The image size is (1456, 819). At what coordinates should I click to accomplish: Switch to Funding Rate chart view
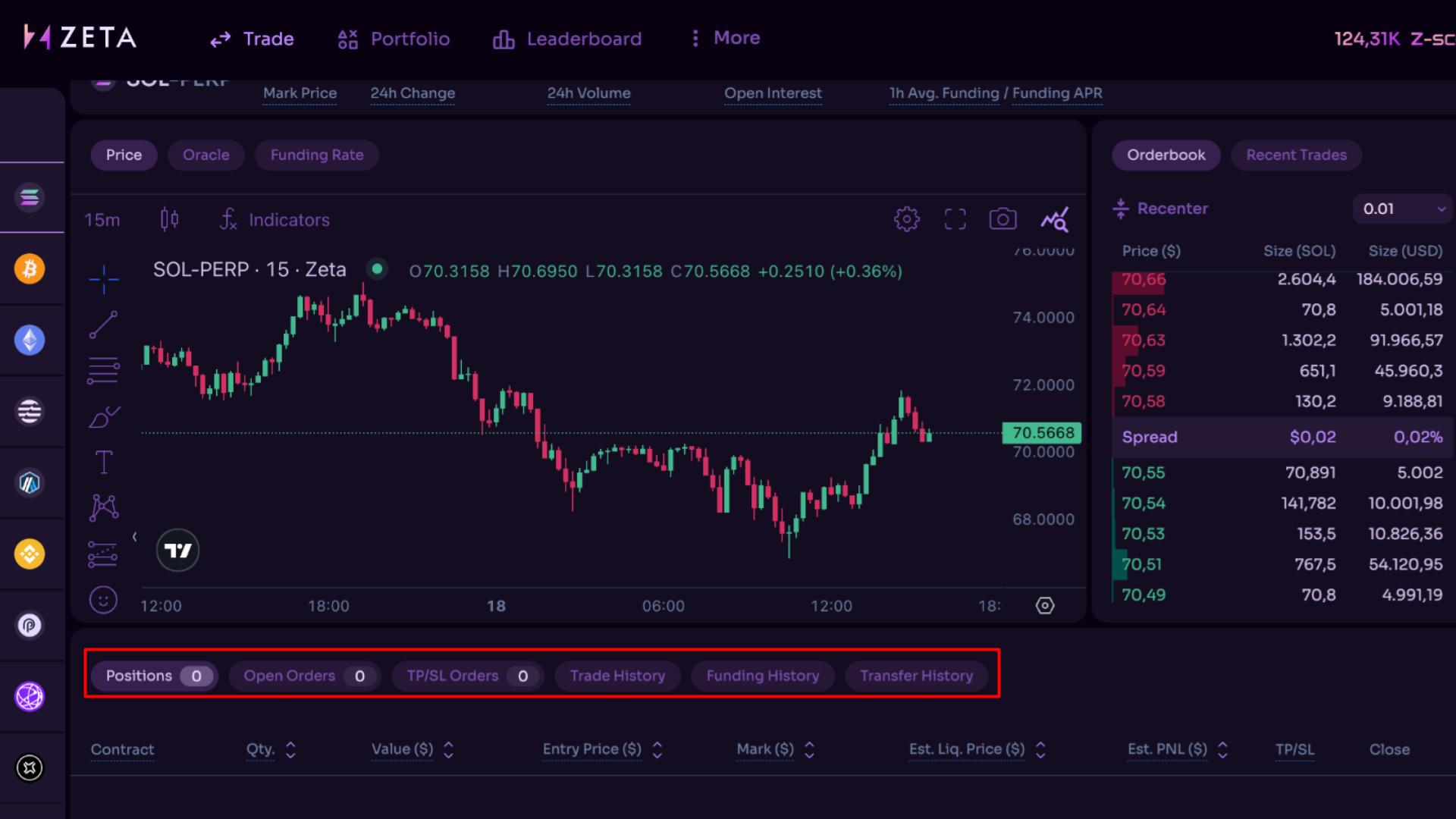point(316,154)
